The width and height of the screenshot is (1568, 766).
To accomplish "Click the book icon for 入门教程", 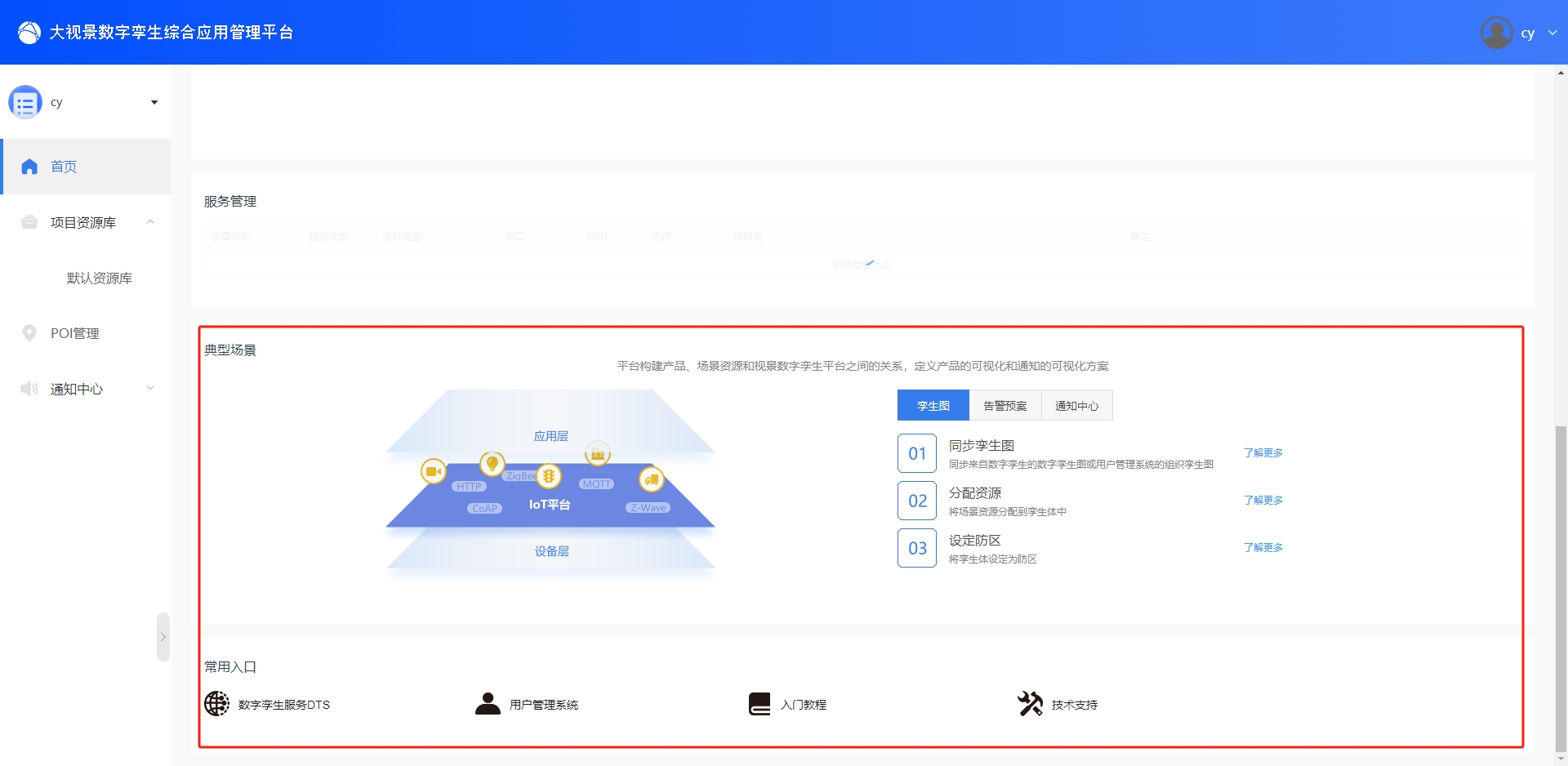I will 759,704.
